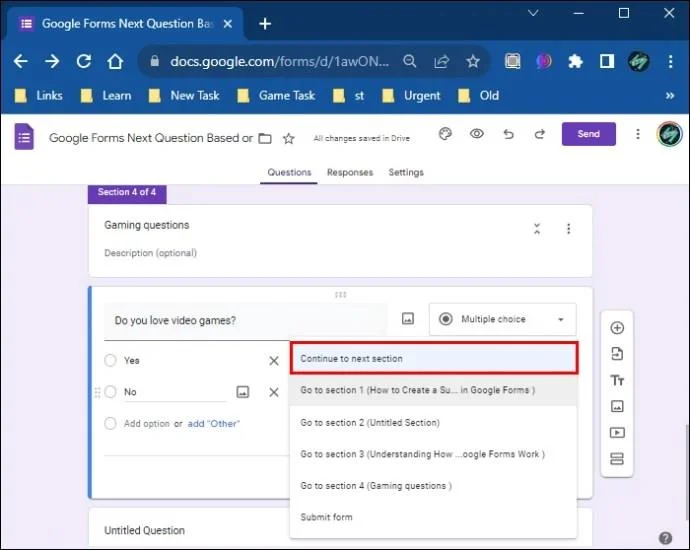690x550 pixels.
Task: Open the Google account avatar
Action: click(669, 134)
